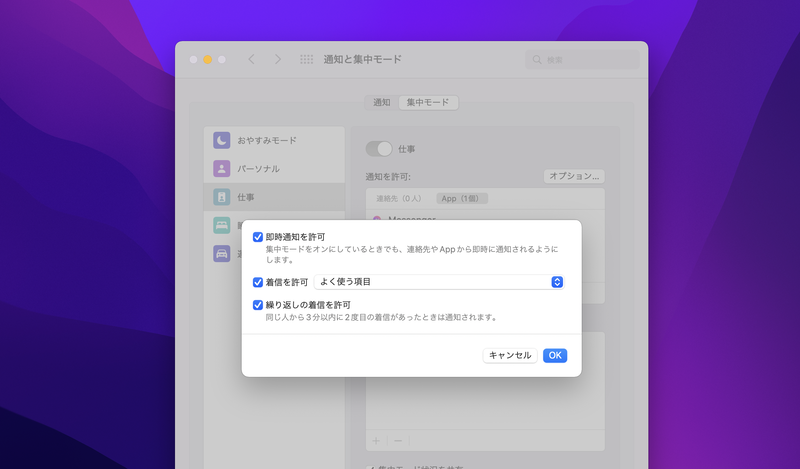
Task: Click the 検索 search field
Action: coord(582,60)
